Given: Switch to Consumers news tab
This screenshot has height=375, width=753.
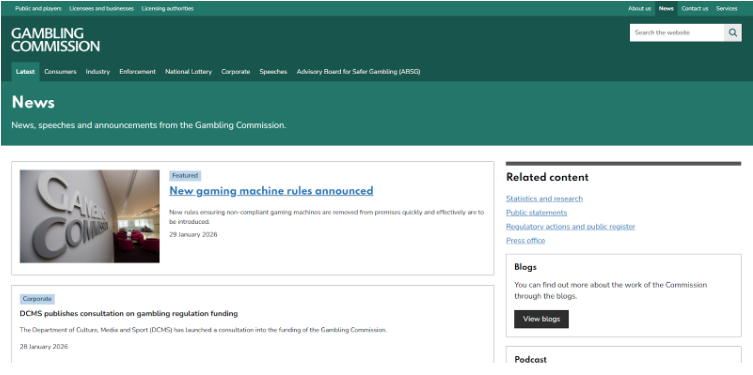Looking at the screenshot, I should click(61, 72).
